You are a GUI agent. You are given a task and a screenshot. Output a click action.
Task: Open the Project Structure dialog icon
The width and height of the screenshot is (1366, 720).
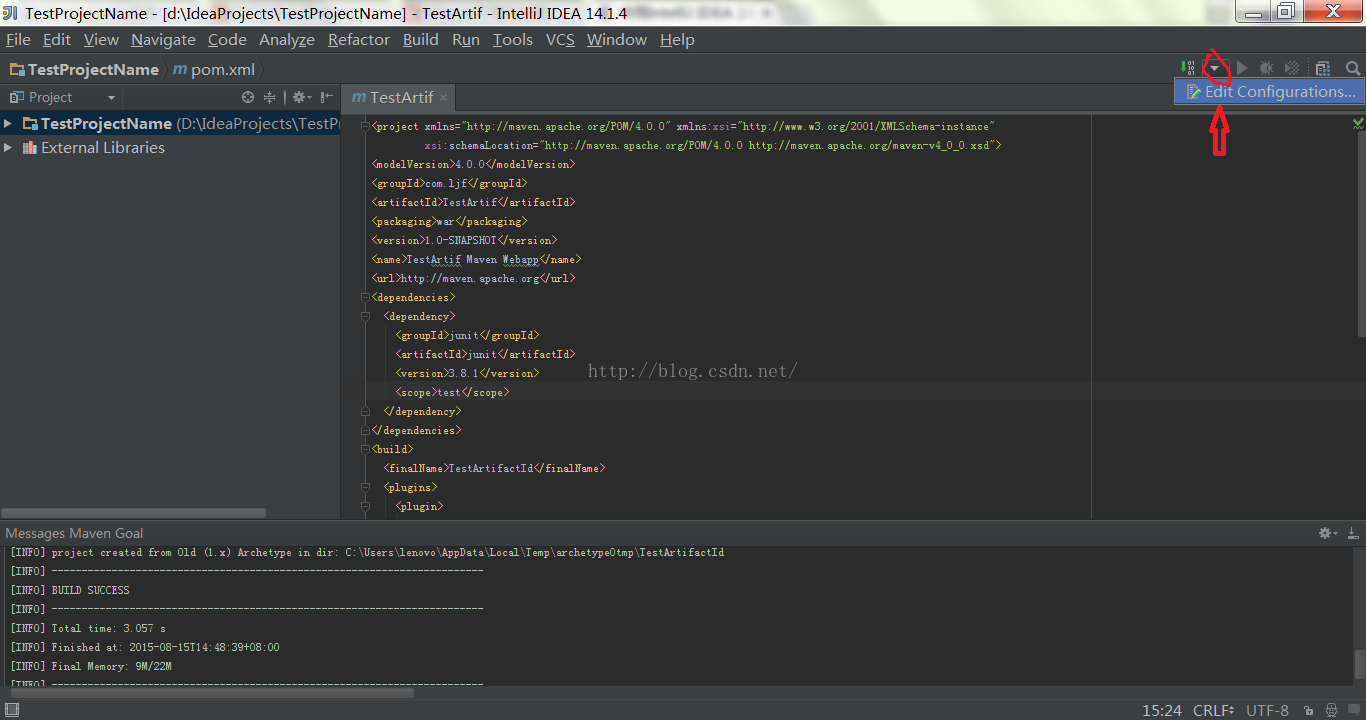coord(1323,68)
